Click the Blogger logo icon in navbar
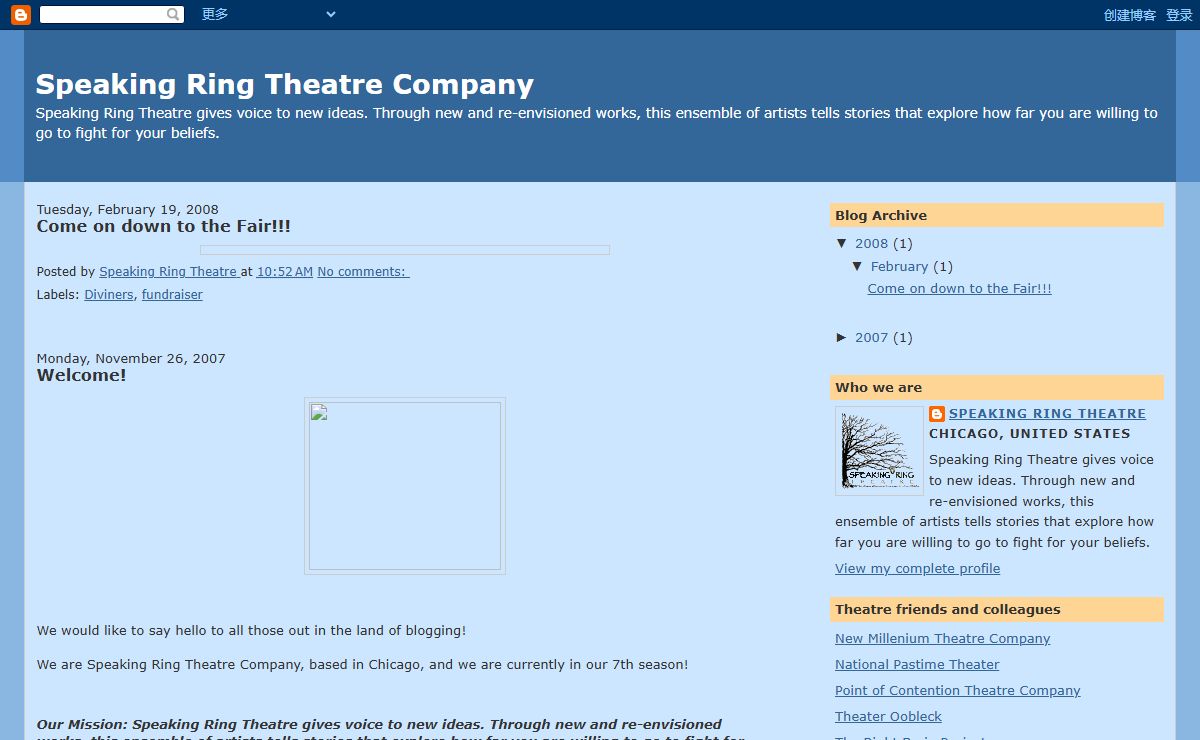This screenshot has height=740, width=1200. pos(21,15)
